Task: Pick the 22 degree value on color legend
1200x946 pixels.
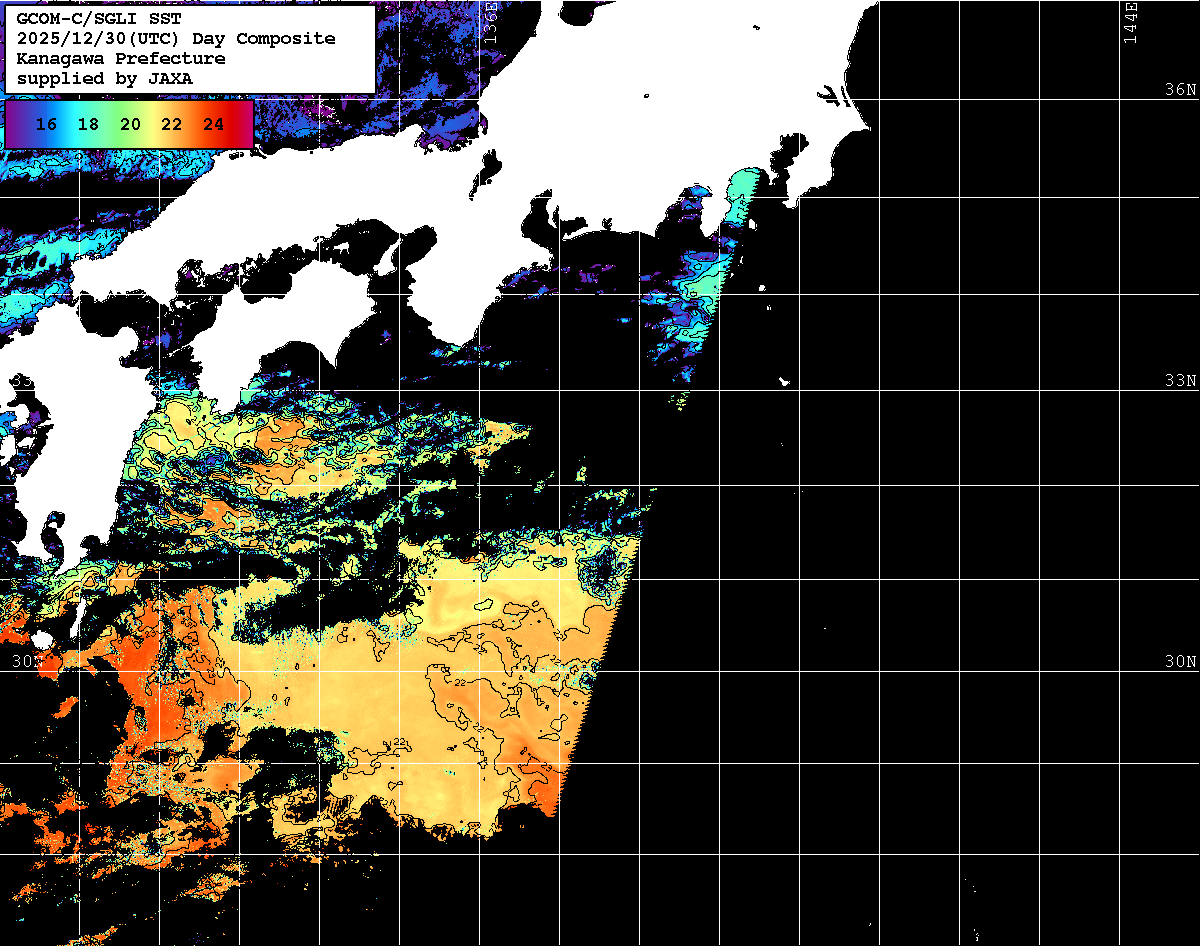Action: [171, 125]
